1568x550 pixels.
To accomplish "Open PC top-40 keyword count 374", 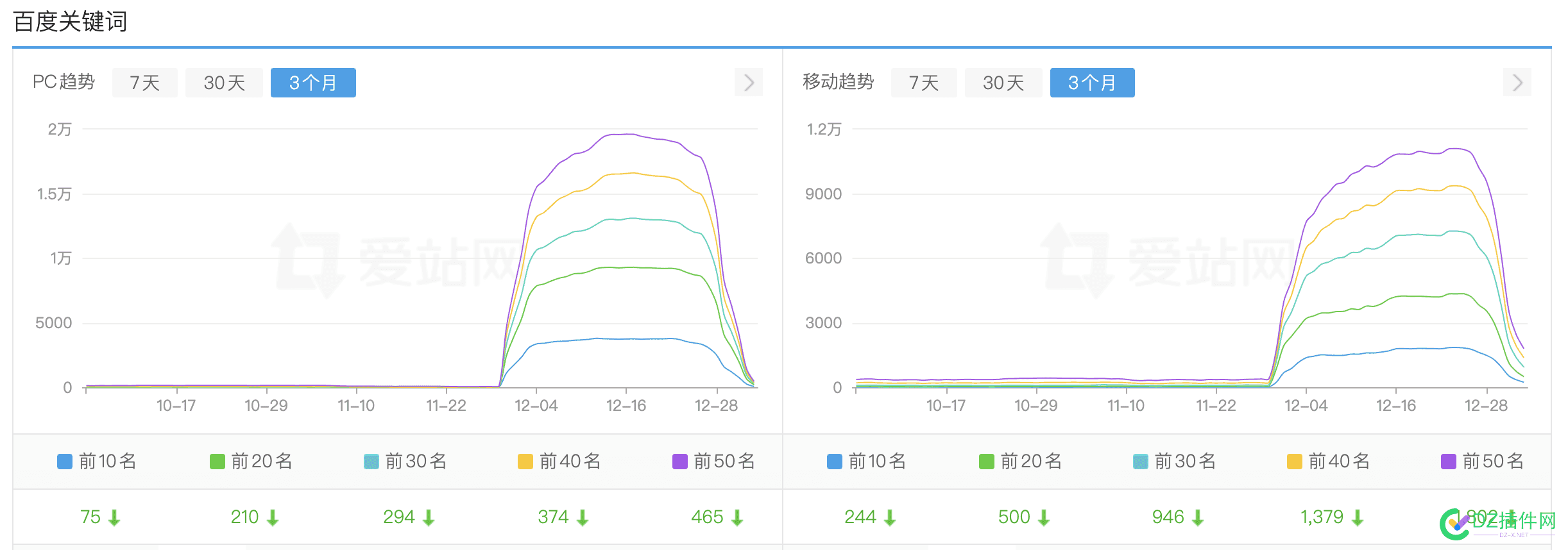I will [553, 517].
